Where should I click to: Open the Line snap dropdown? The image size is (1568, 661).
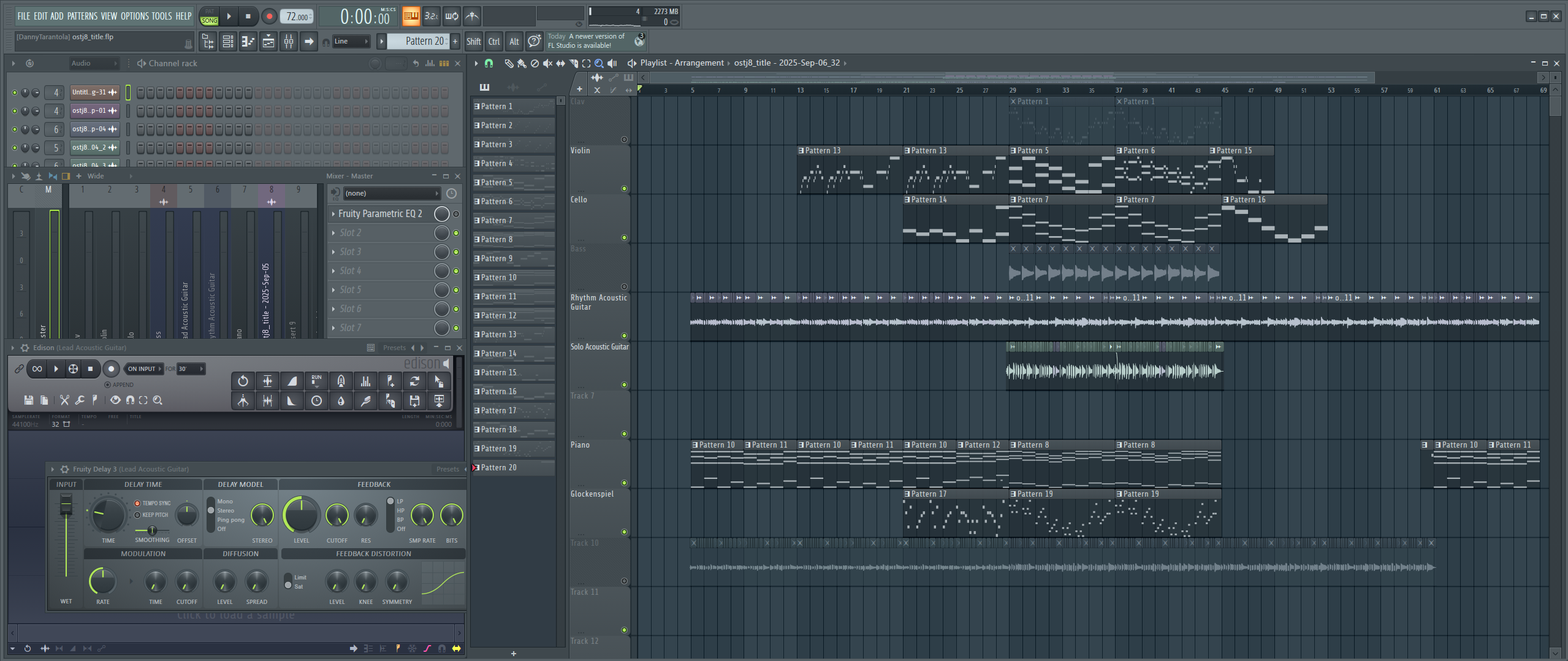pos(352,42)
